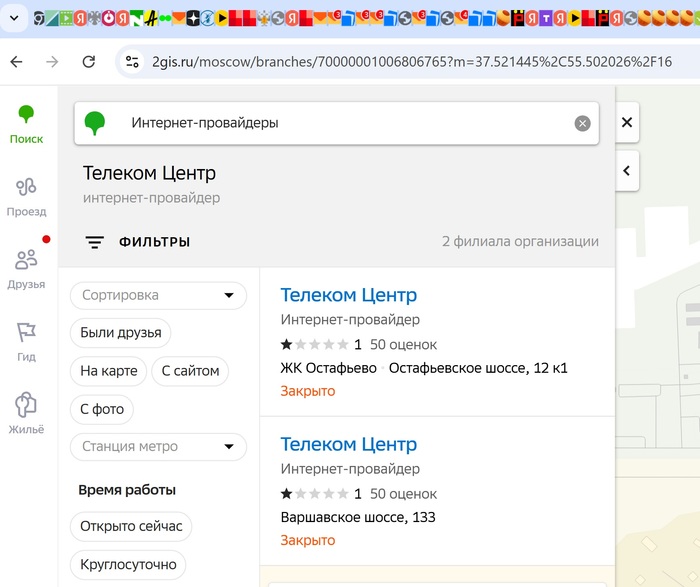Open the Друзья friends section

[27, 260]
